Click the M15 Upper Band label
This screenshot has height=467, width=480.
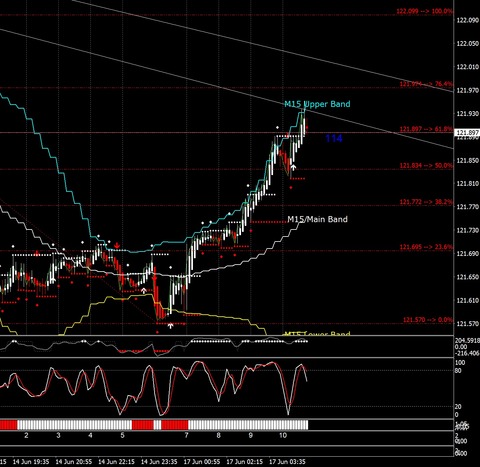317,104
